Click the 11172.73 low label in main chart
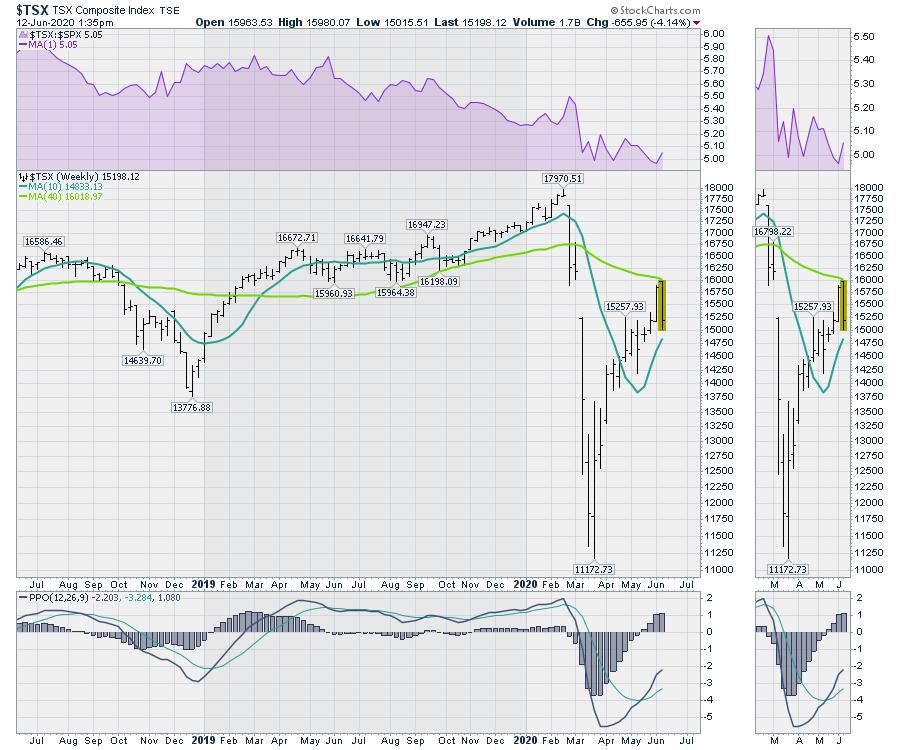This screenshot has width=900, height=750. 594,568
